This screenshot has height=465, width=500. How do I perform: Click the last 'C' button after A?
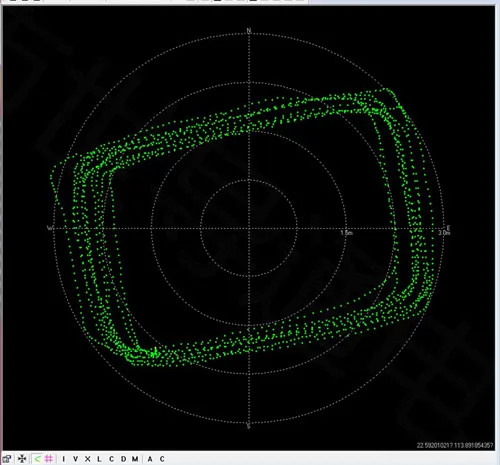point(162,459)
